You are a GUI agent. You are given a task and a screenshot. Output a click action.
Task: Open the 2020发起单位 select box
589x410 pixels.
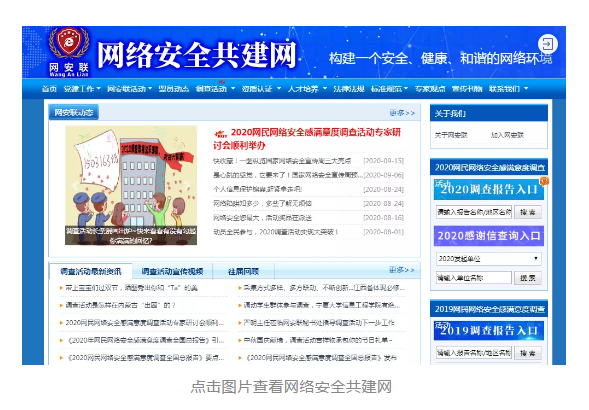(488, 259)
